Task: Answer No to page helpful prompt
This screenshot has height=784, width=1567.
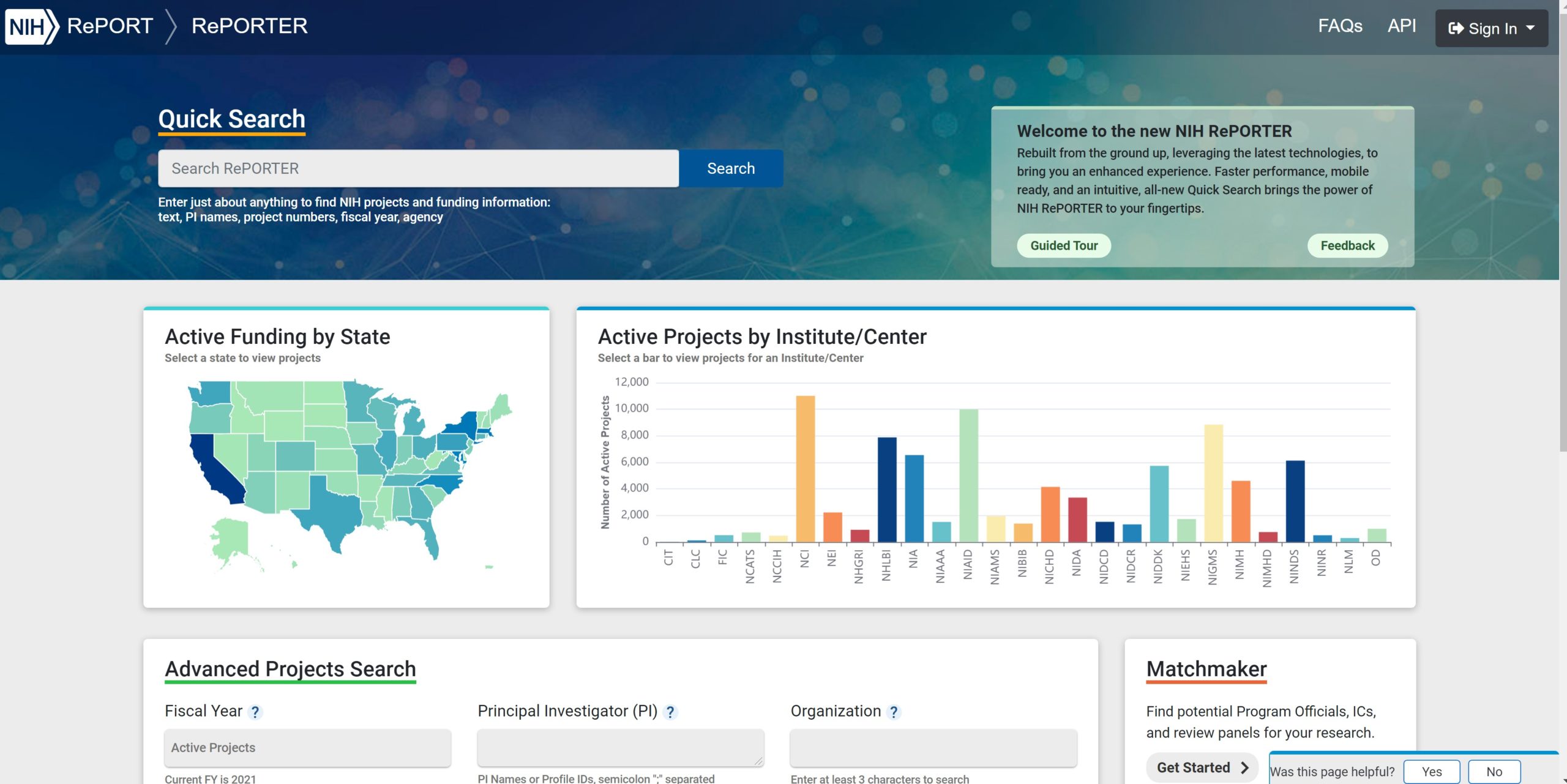Action: point(1494,772)
